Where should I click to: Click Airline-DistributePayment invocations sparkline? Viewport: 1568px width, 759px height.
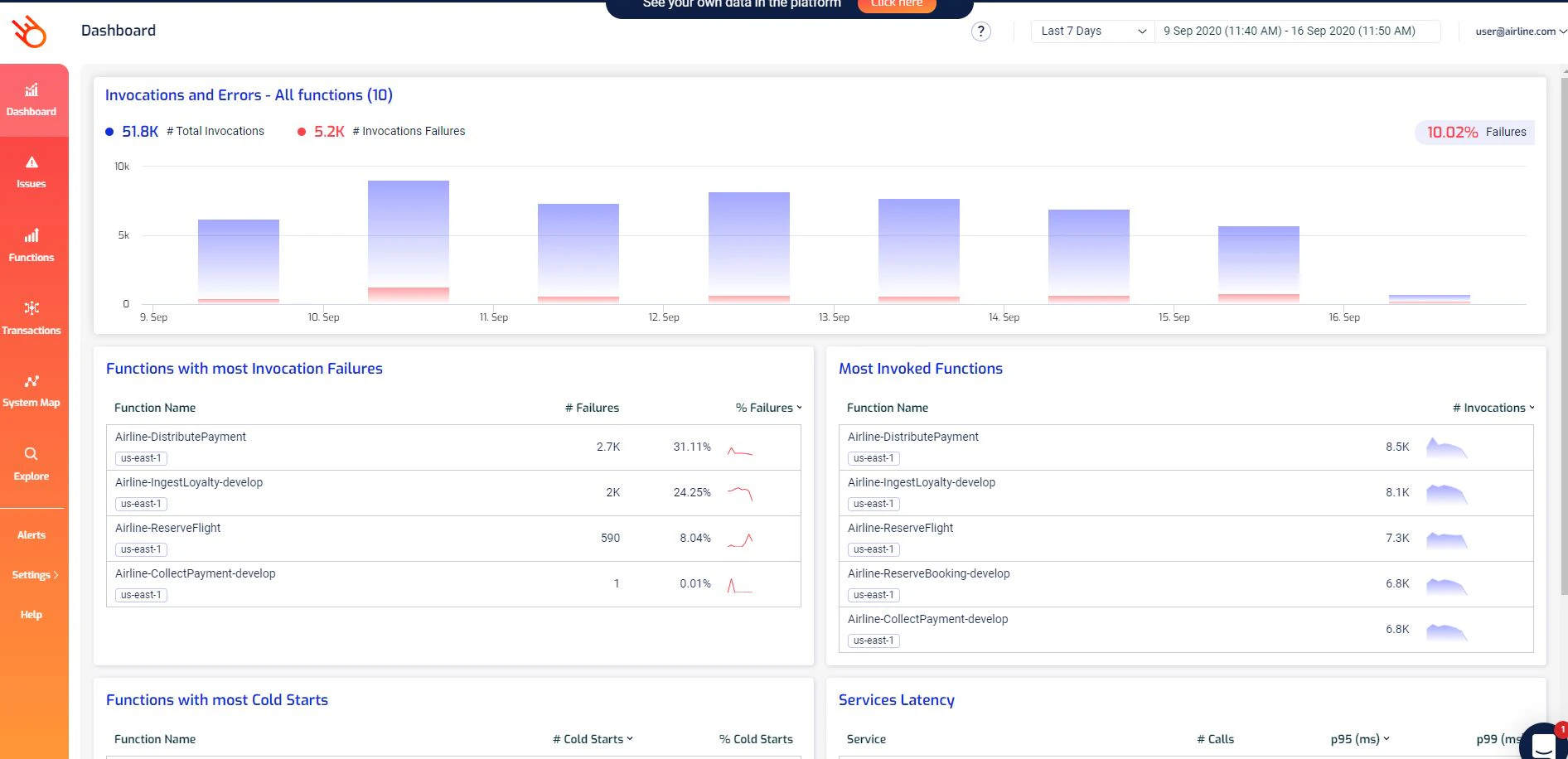click(x=1447, y=447)
